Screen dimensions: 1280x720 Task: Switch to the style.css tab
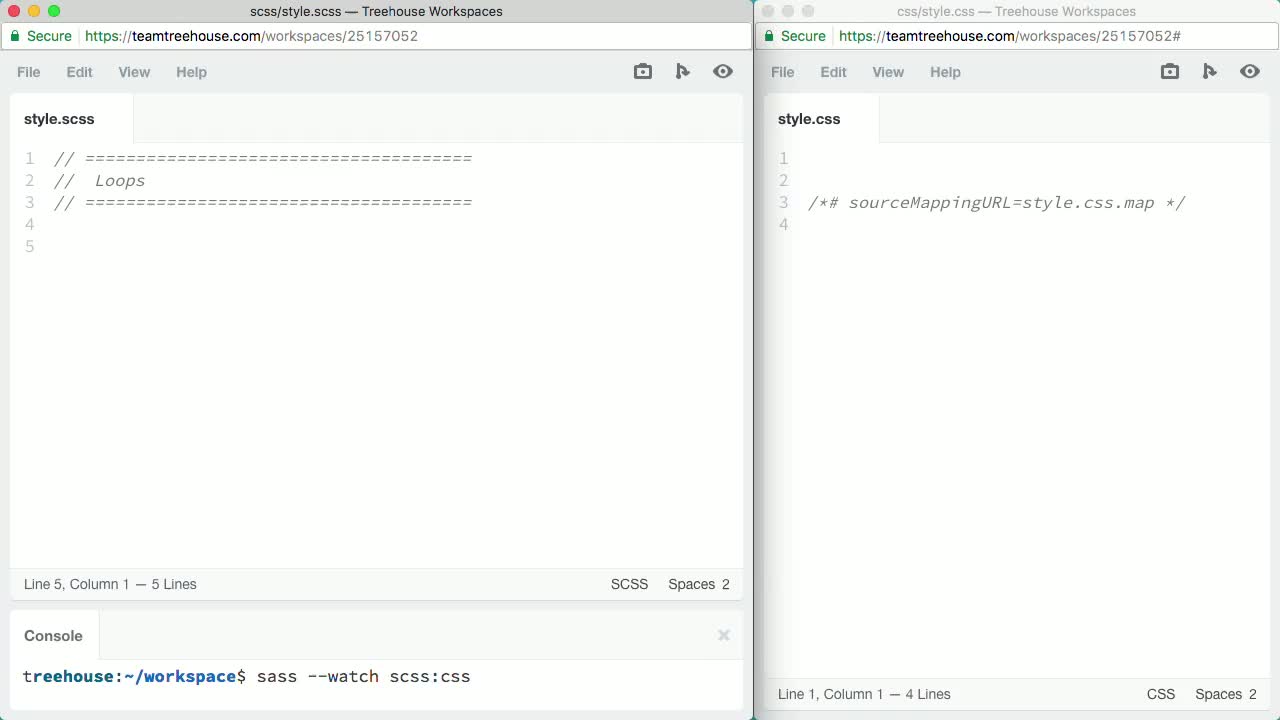coord(809,119)
